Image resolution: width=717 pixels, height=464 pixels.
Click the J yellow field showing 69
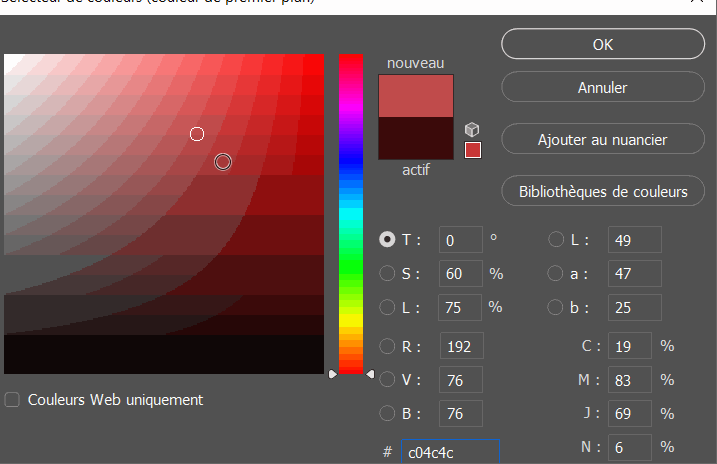pos(630,413)
